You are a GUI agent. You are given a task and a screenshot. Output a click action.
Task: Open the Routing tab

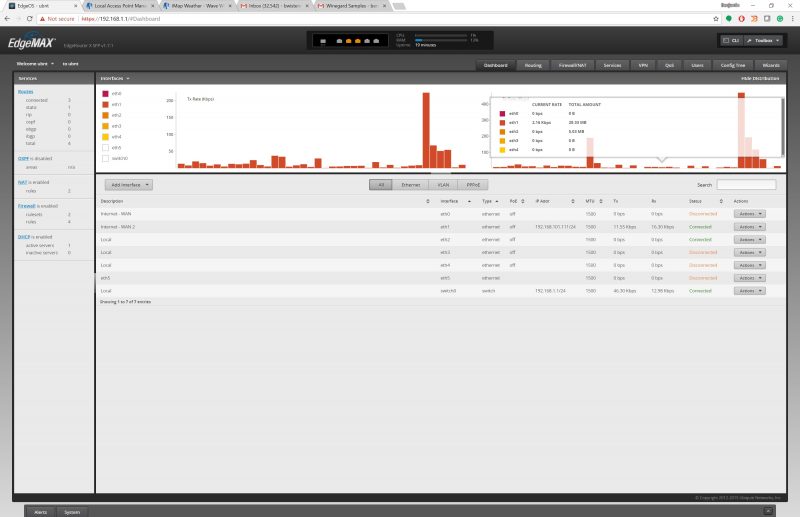533,65
